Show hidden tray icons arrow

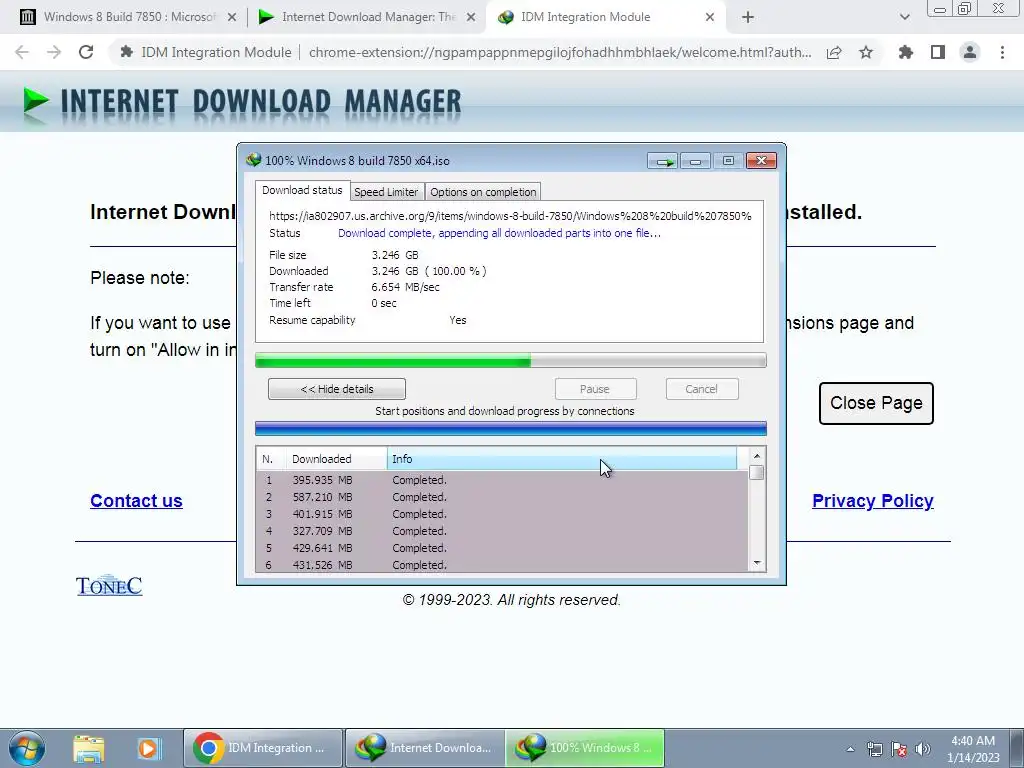850,749
